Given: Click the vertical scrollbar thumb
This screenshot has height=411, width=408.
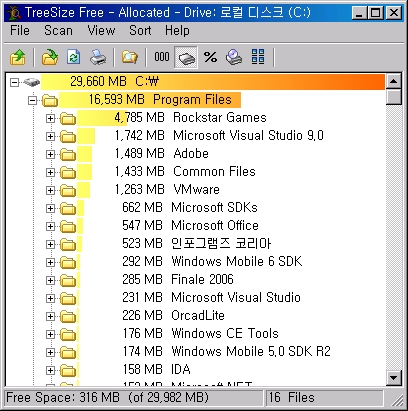Looking at the screenshot, I should tap(393, 97).
